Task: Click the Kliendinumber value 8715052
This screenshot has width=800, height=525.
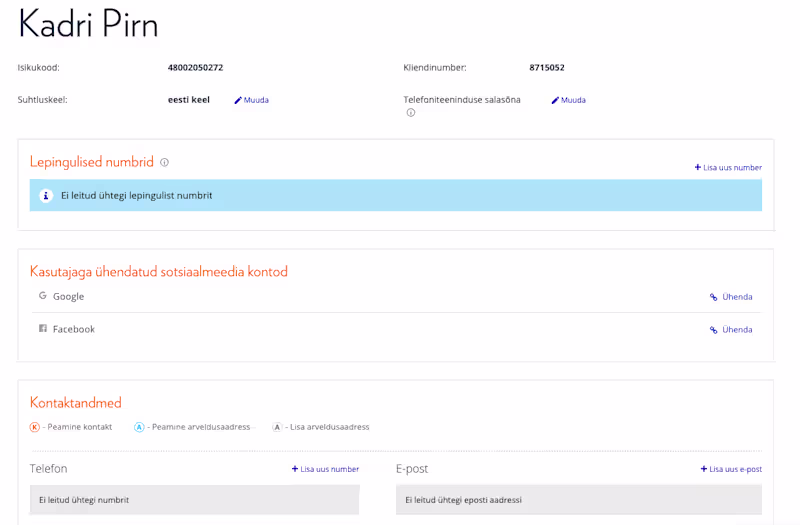Action: 547,67
